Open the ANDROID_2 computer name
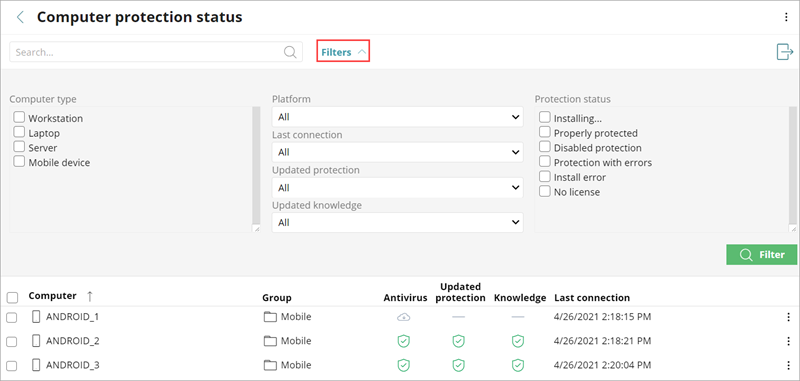Image resolution: width=800 pixels, height=381 pixels. pyautogui.click(x=72, y=341)
